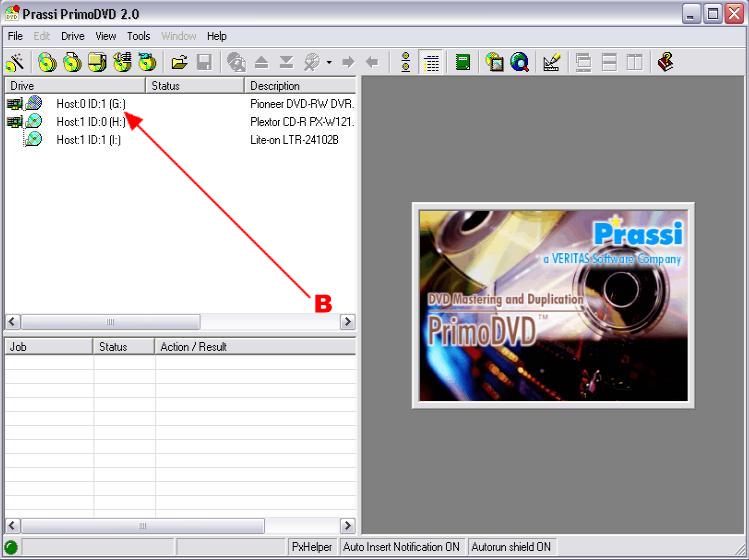749x560 pixels.
Task: Click the Autorun shield ON status
Action: coord(511,547)
